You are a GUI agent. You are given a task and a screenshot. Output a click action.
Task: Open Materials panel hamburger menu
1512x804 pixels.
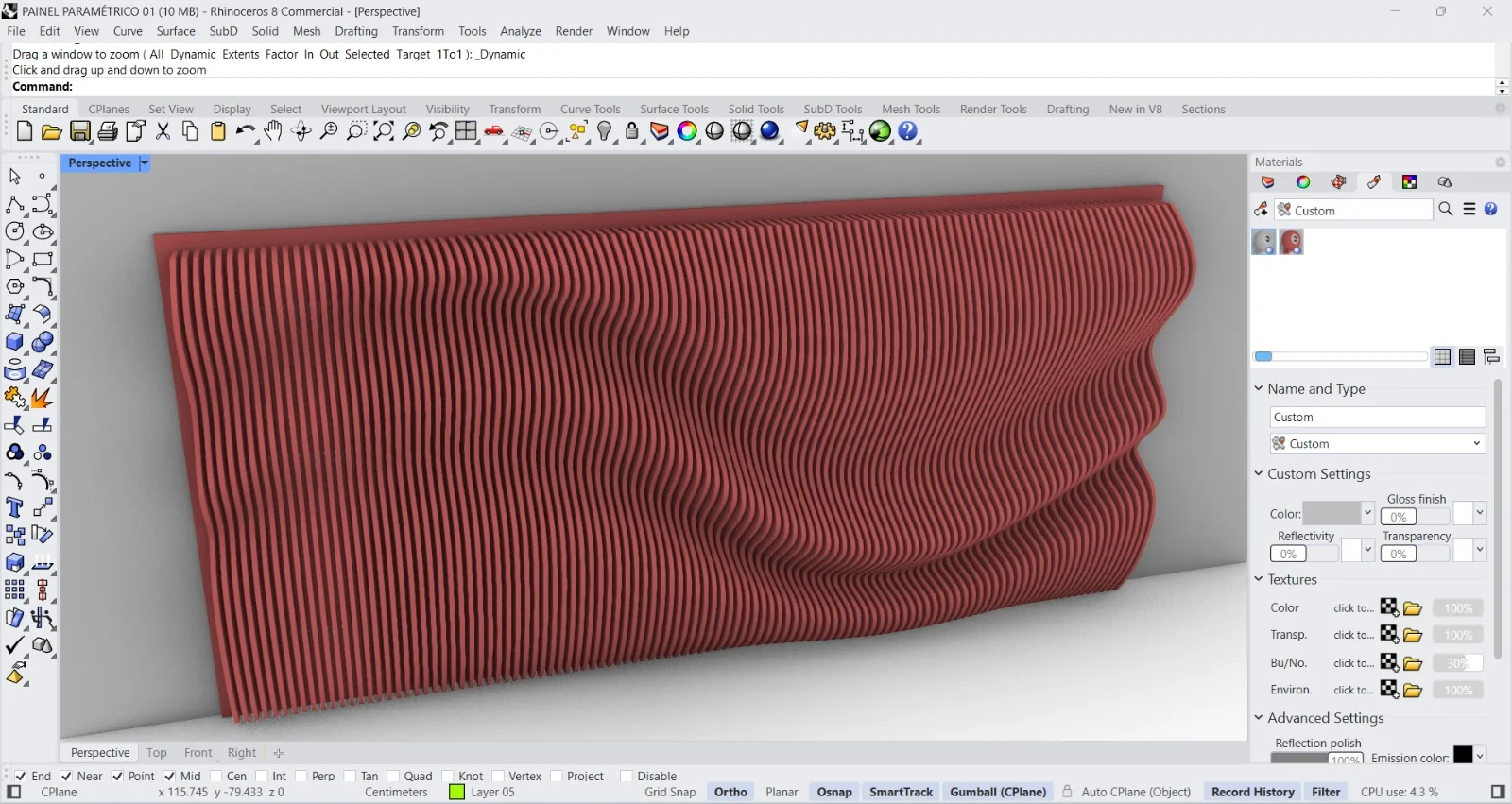pos(1469,210)
